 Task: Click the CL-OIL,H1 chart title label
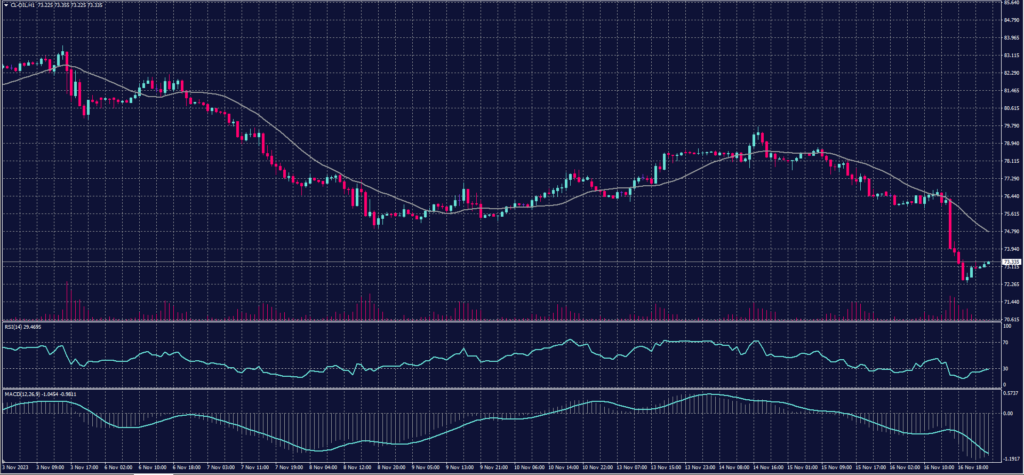[24, 4]
